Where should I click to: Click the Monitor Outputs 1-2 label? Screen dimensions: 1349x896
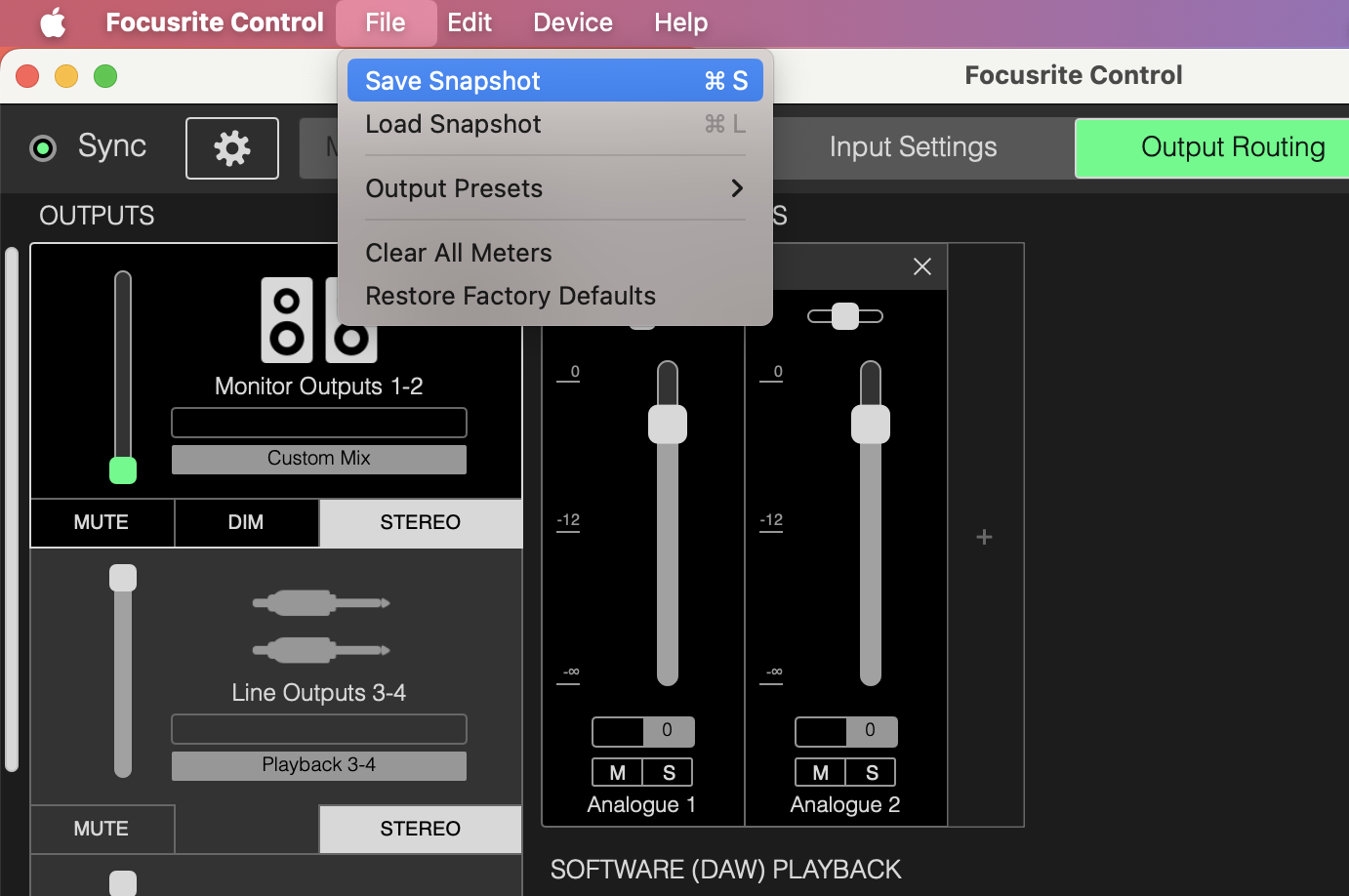point(319,387)
